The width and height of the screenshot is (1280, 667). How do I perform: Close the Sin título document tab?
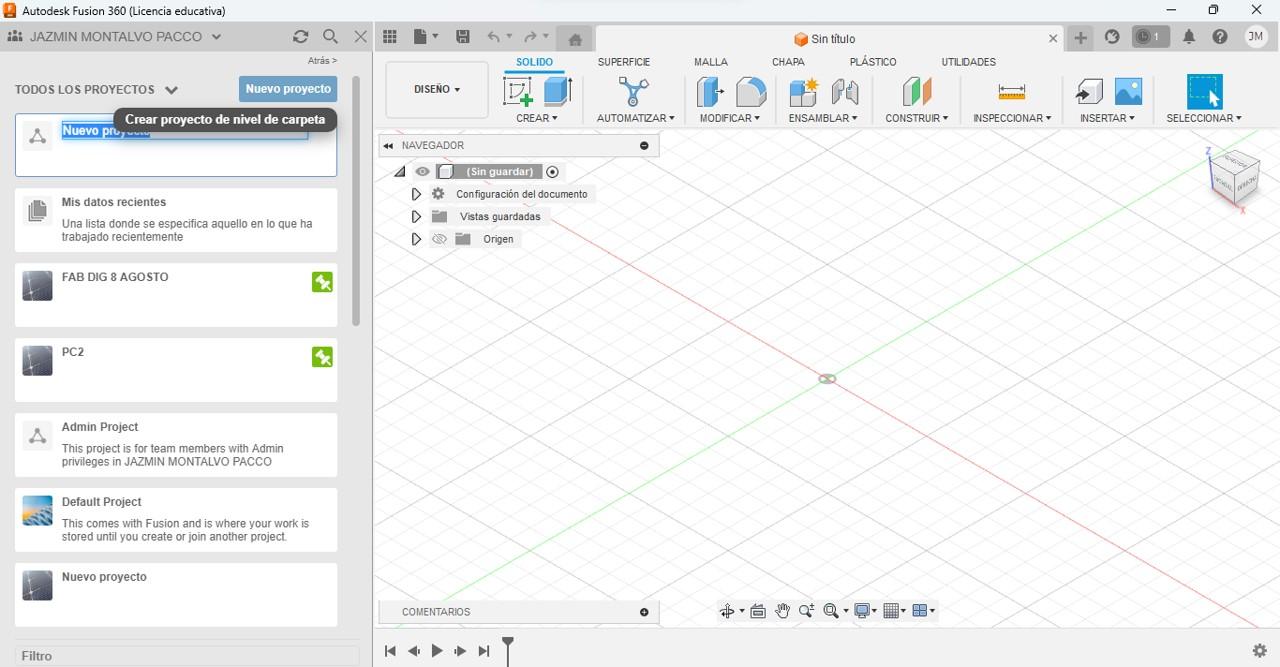[x=1053, y=39]
